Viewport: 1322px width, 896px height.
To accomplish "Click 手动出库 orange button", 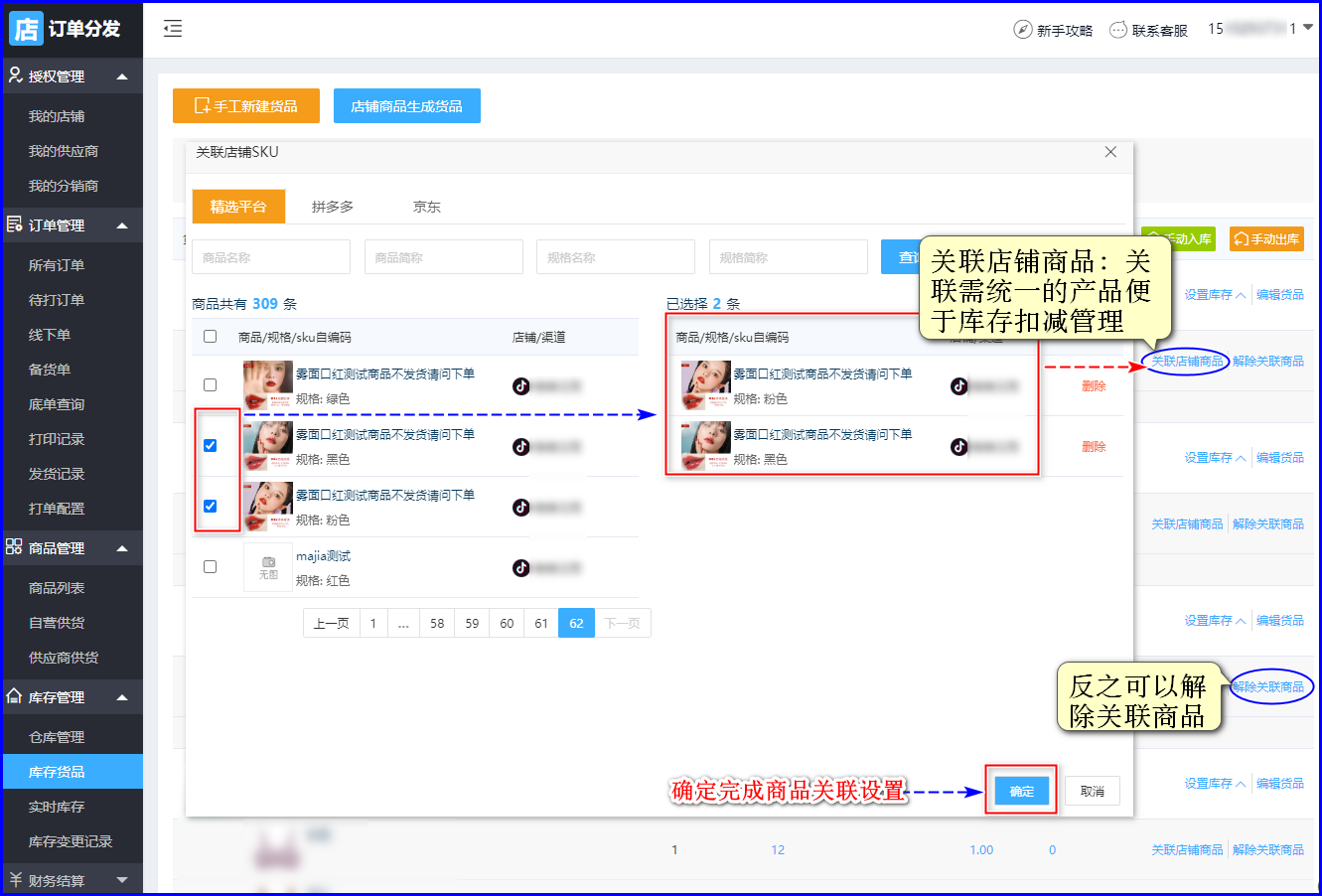I will point(1266,238).
